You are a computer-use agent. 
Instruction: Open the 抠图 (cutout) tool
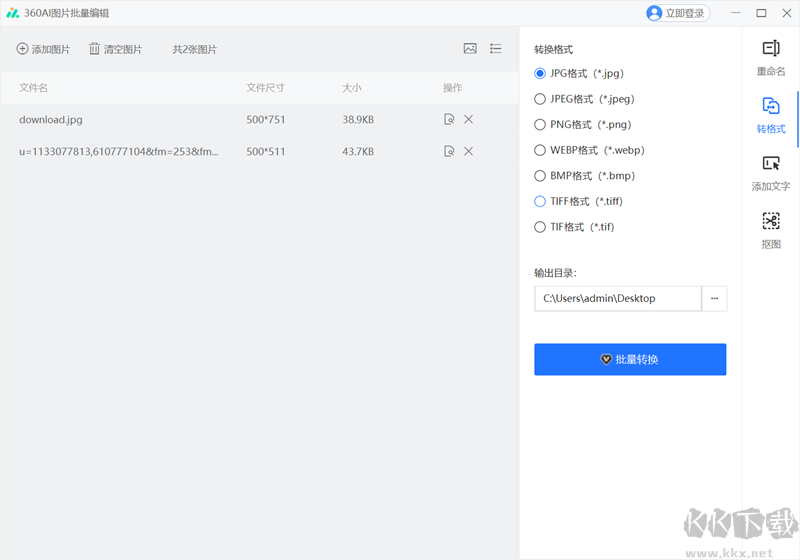pos(770,229)
